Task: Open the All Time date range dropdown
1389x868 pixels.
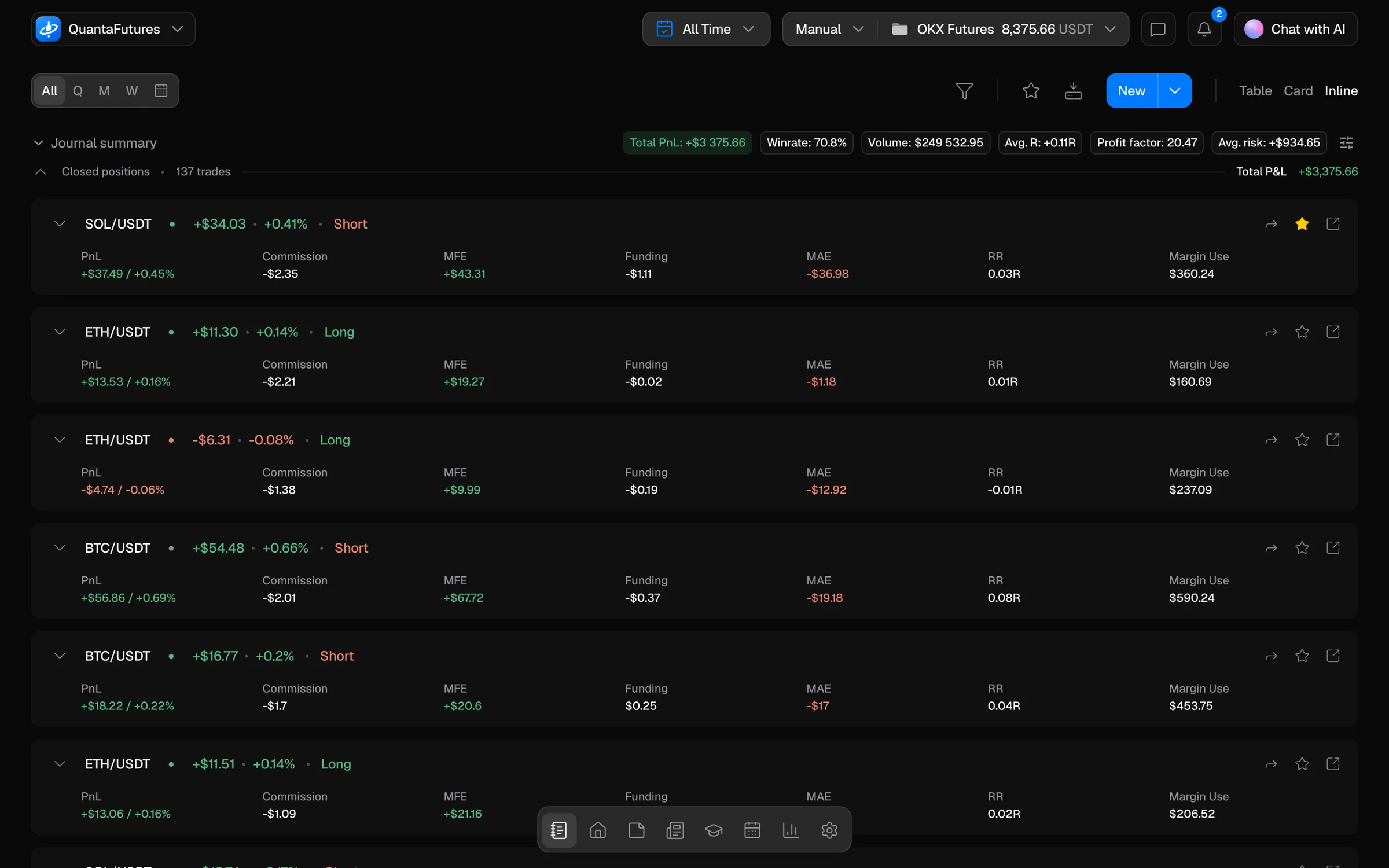Action: coord(706,29)
